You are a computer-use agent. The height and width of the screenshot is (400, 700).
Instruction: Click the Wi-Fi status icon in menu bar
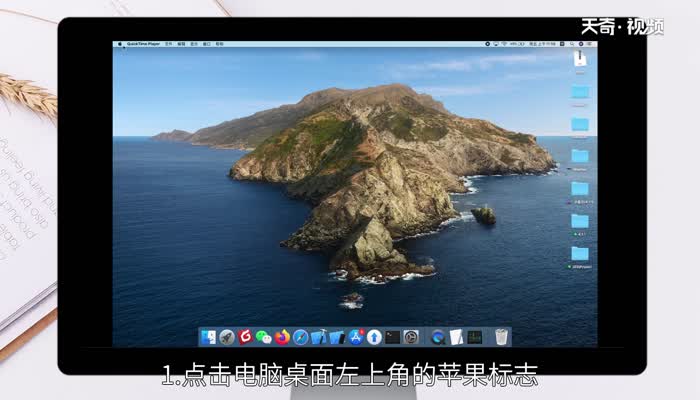[505, 45]
